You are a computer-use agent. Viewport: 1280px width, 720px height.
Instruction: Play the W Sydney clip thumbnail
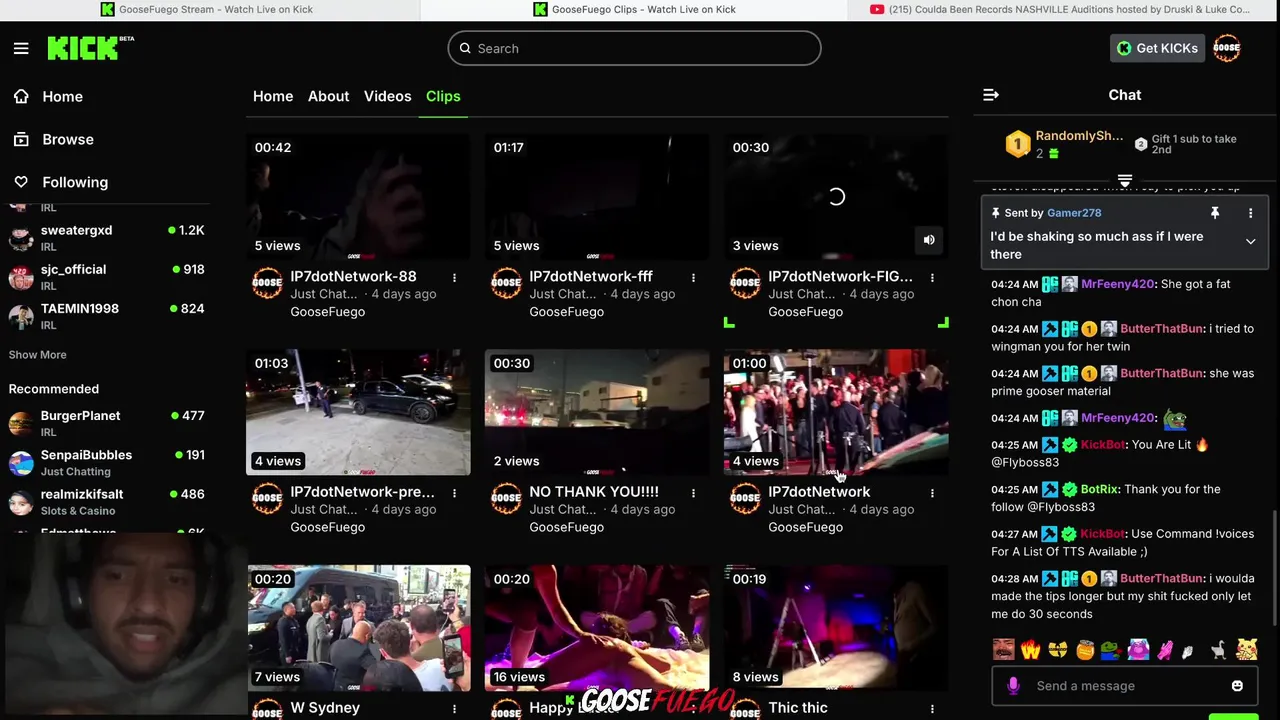pos(358,628)
